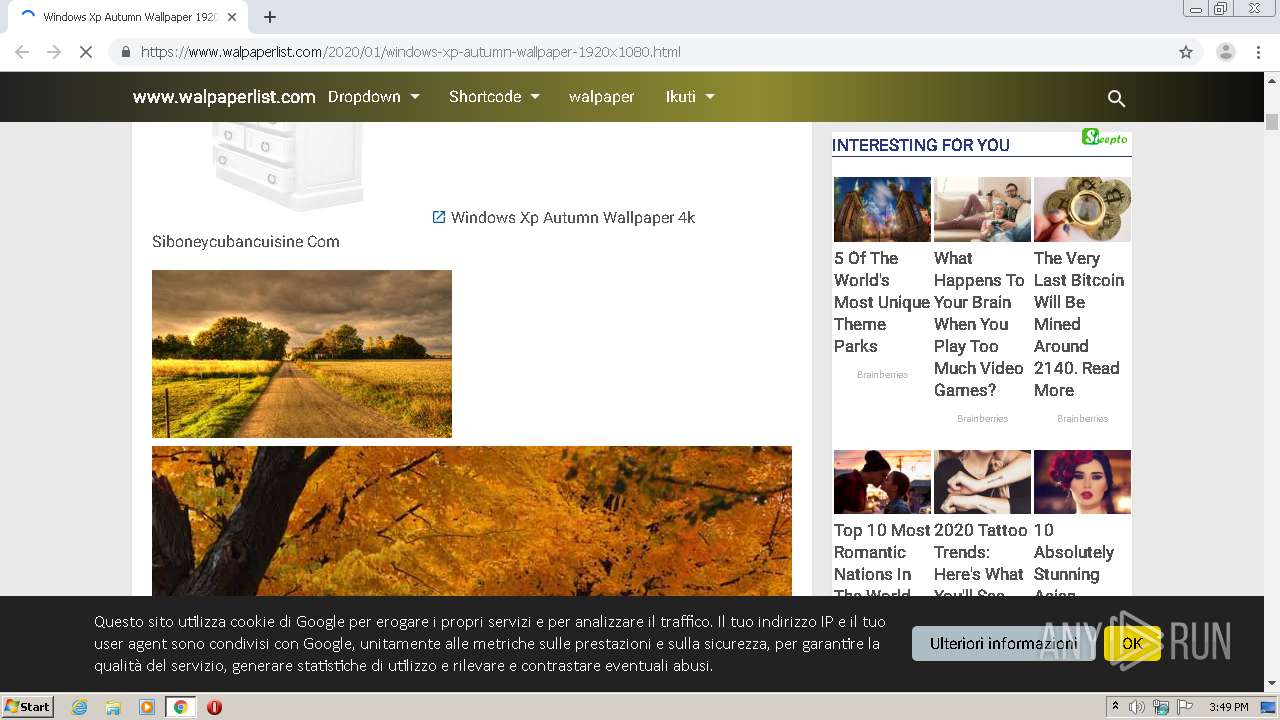
Task: Bookmark this page with the star icon
Action: click(x=1186, y=52)
